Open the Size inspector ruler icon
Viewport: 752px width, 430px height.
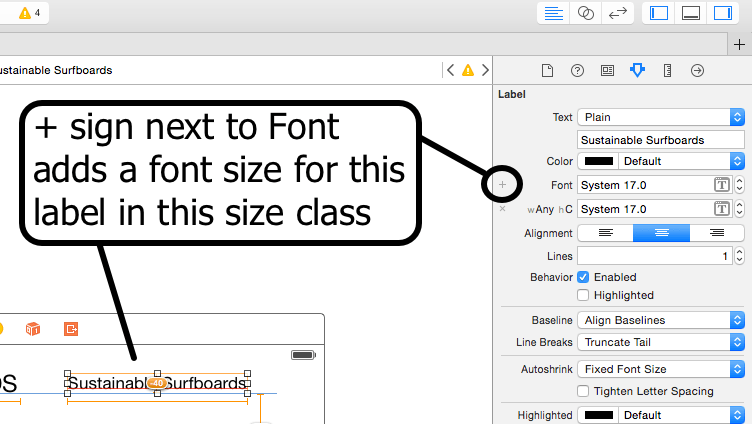667,70
